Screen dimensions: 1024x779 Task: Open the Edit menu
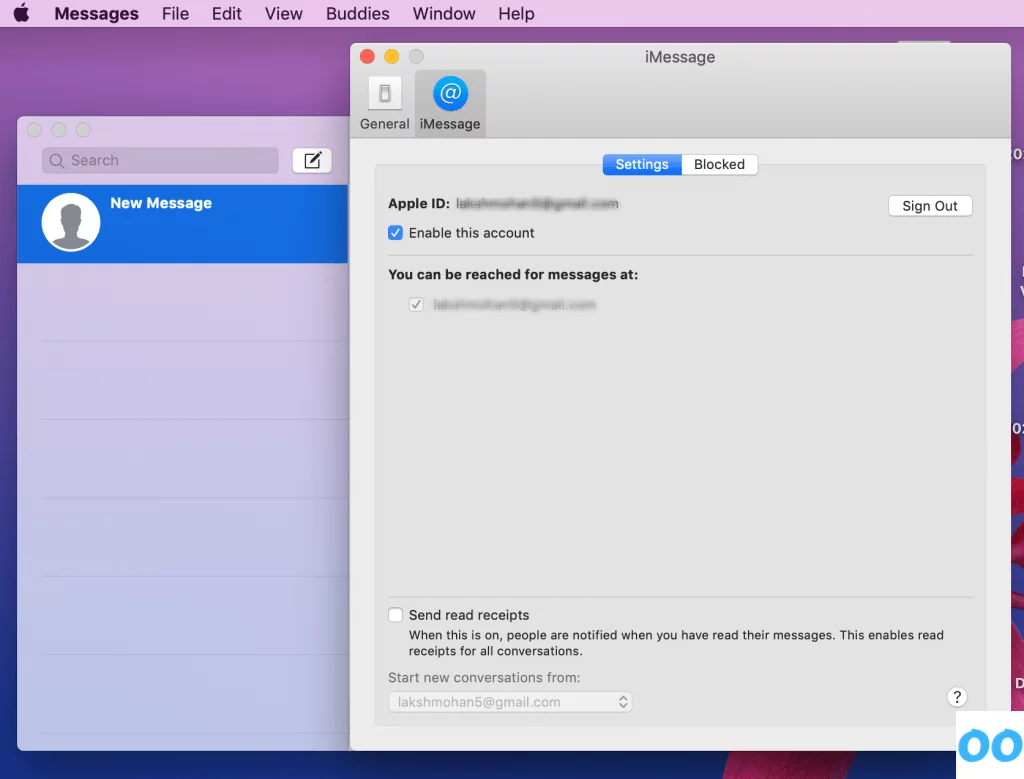pyautogui.click(x=226, y=14)
